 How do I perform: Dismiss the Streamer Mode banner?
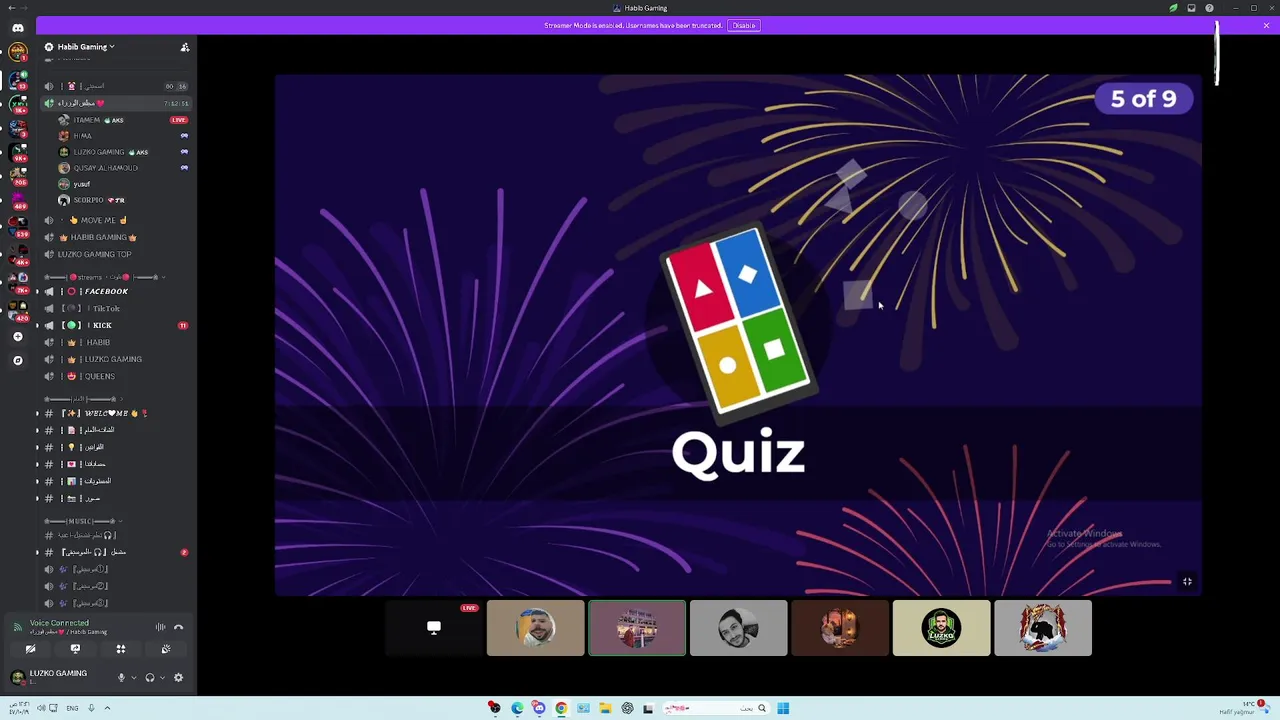point(1266,25)
